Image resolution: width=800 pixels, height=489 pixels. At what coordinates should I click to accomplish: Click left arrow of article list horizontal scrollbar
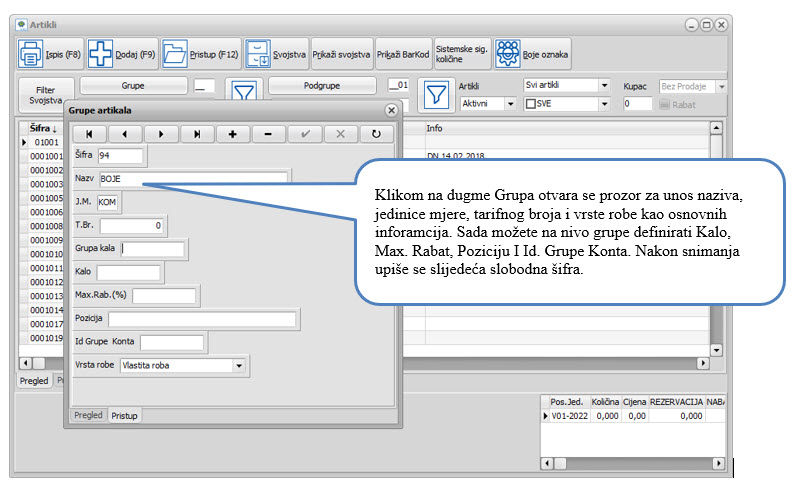point(26,363)
